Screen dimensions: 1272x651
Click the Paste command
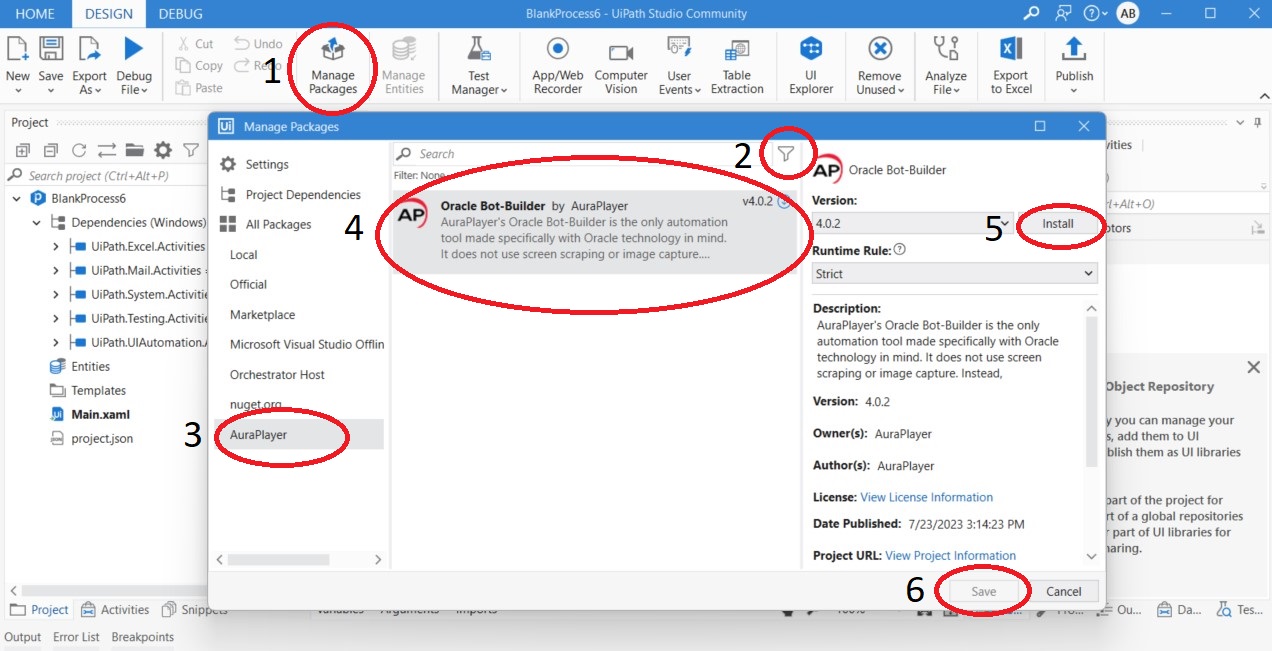tap(199, 88)
